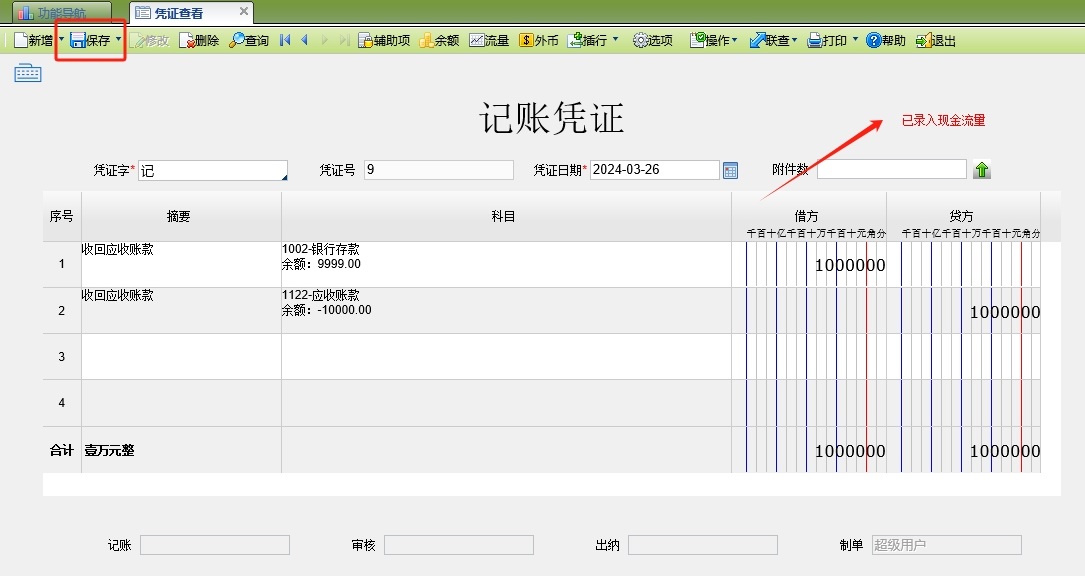Open calendar picker beside 凭证日期

[x=729, y=169]
